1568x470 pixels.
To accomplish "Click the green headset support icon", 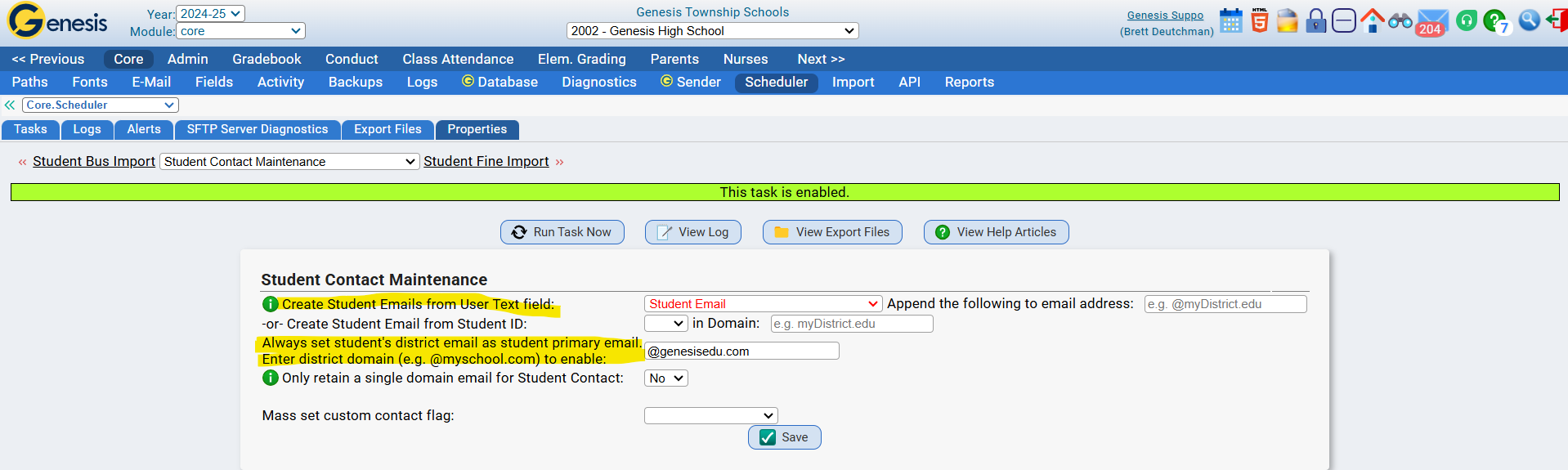I will pyautogui.click(x=1467, y=20).
